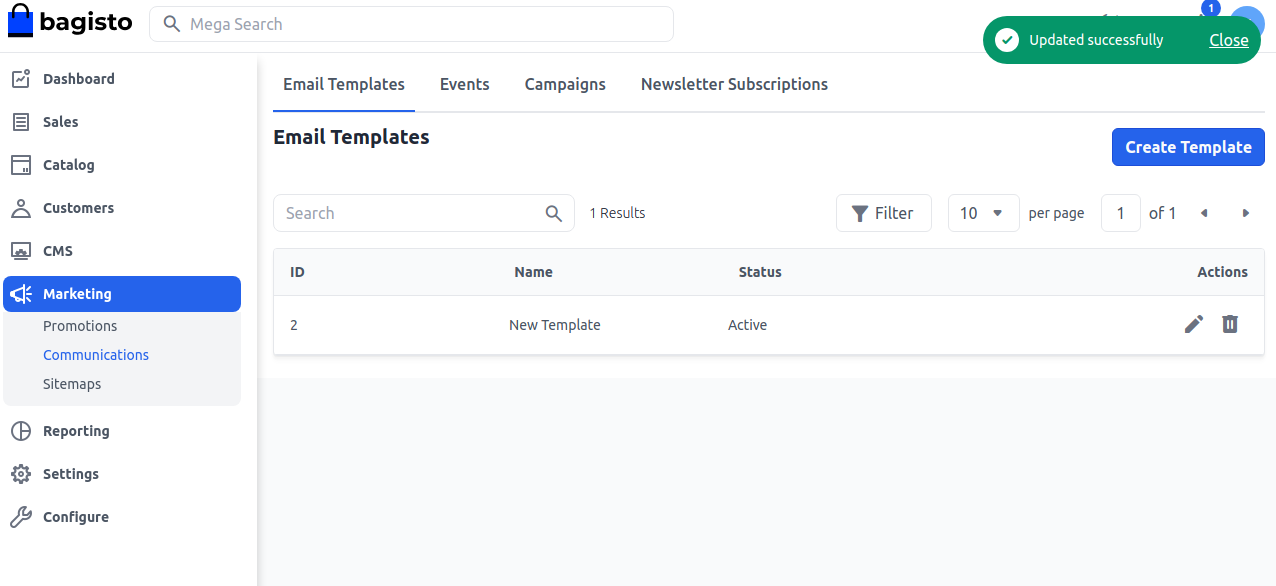The width and height of the screenshot is (1276, 586).
Task: Delete New Template using the trash icon
Action: tap(1230, 324)
